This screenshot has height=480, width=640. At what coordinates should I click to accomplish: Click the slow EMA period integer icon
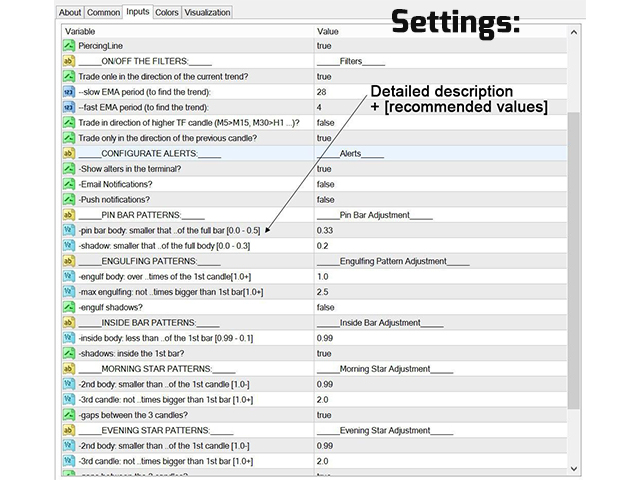point(69,92)
